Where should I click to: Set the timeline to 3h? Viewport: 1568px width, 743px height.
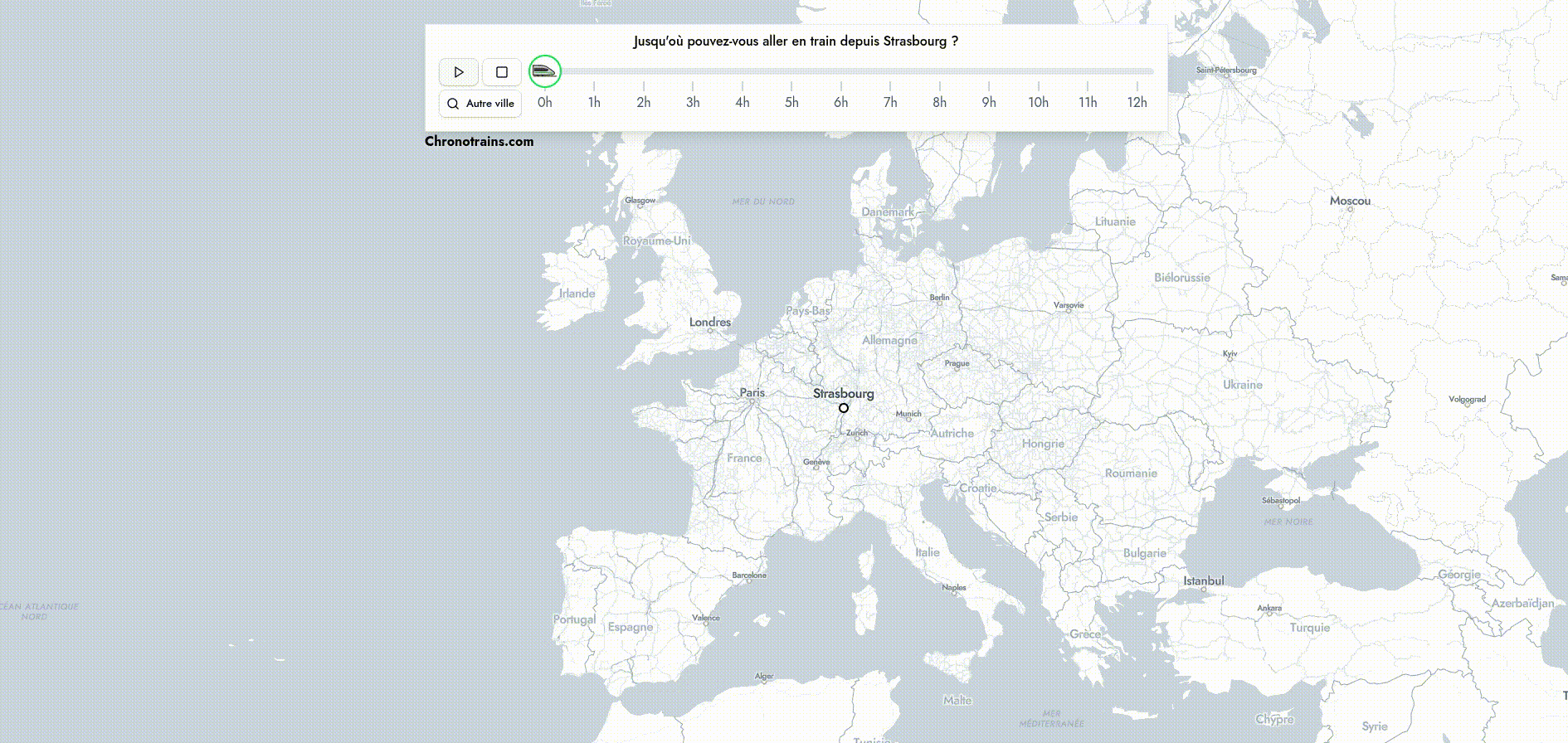point(693,101)
